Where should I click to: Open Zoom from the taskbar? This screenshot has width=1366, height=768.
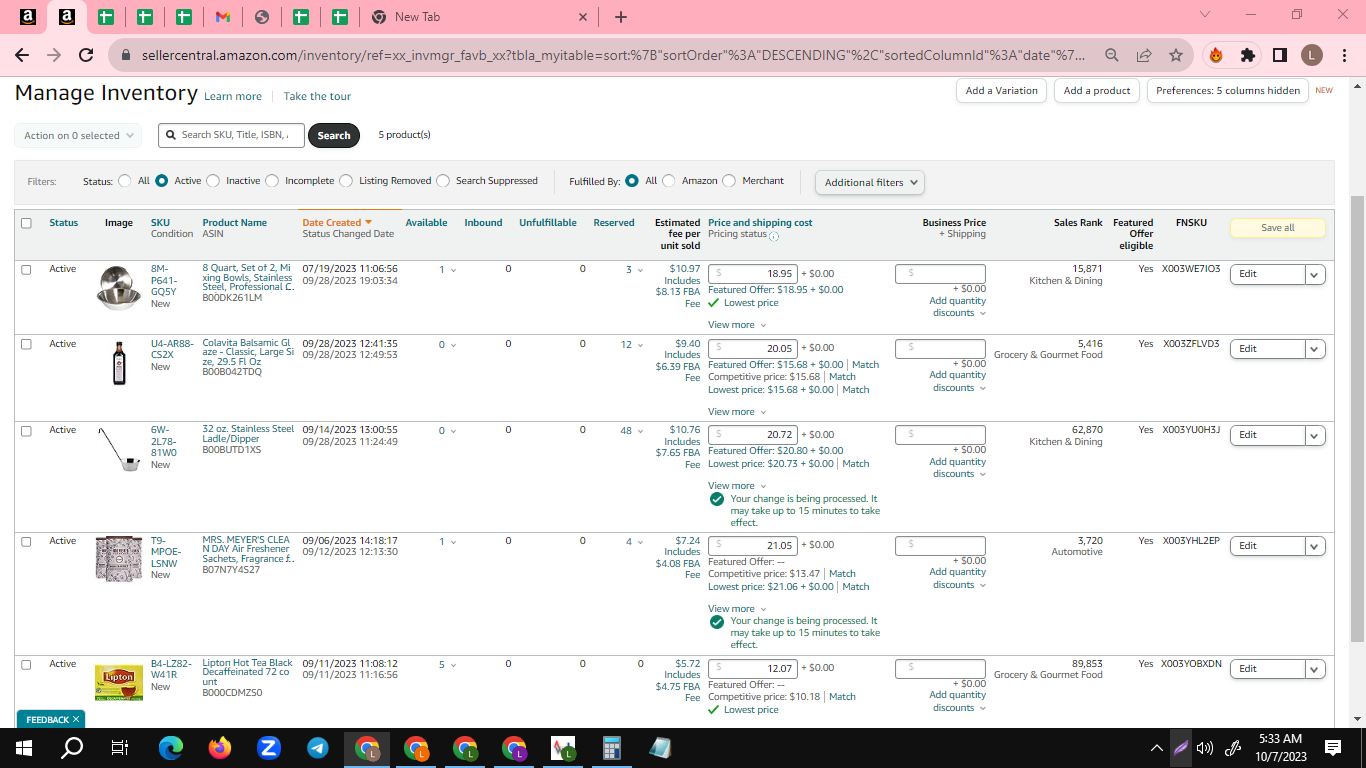click(268, 747)
